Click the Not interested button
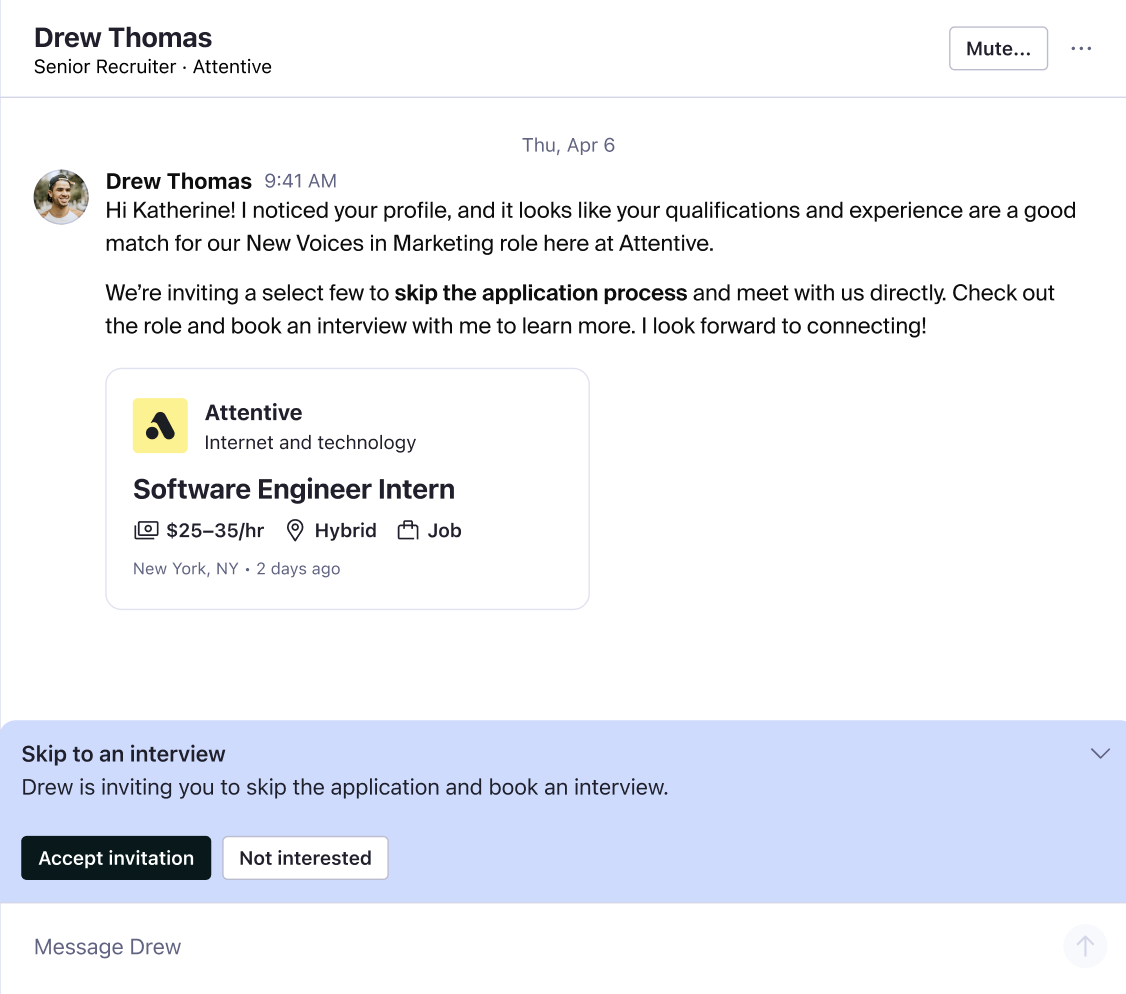This screenshot has width=1126, height=994. tap(305, 858)
